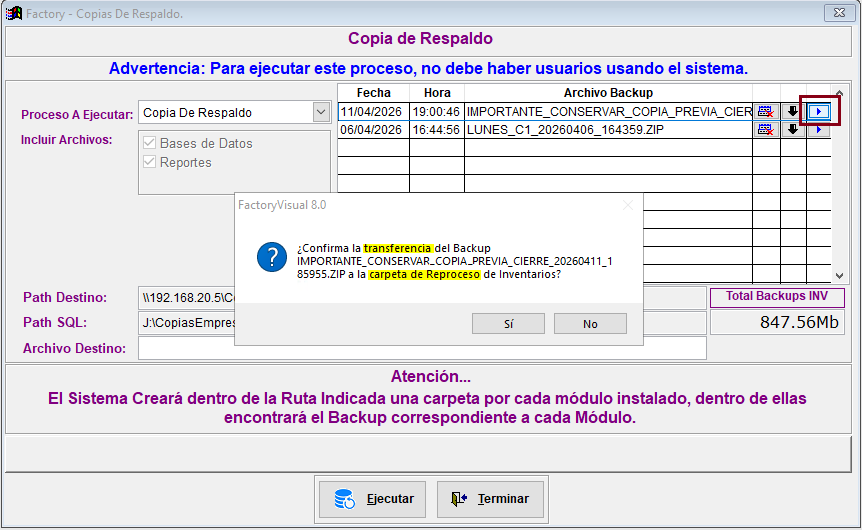Toggle the Reportes checkbox
The image size is (862, 530).
[x=150, y=162]
